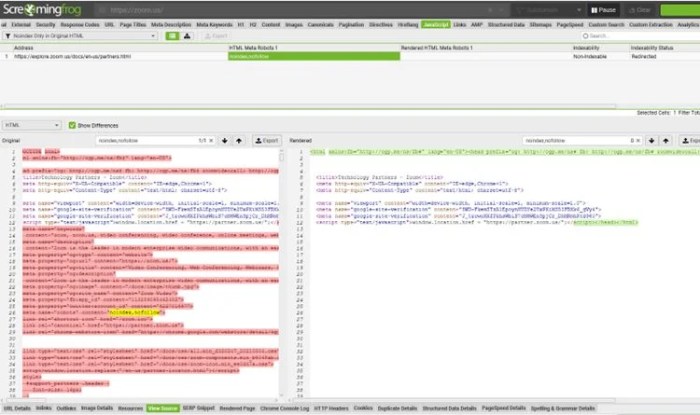
Task: Open the Structured Data tab
Action: [506, 25]
